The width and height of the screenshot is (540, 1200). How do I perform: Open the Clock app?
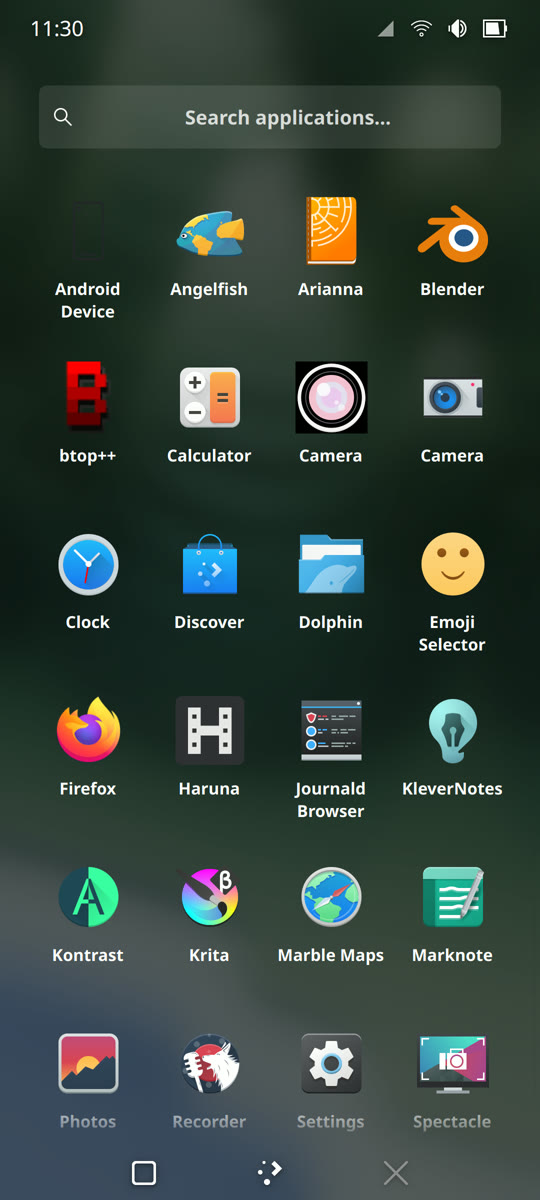88,581
